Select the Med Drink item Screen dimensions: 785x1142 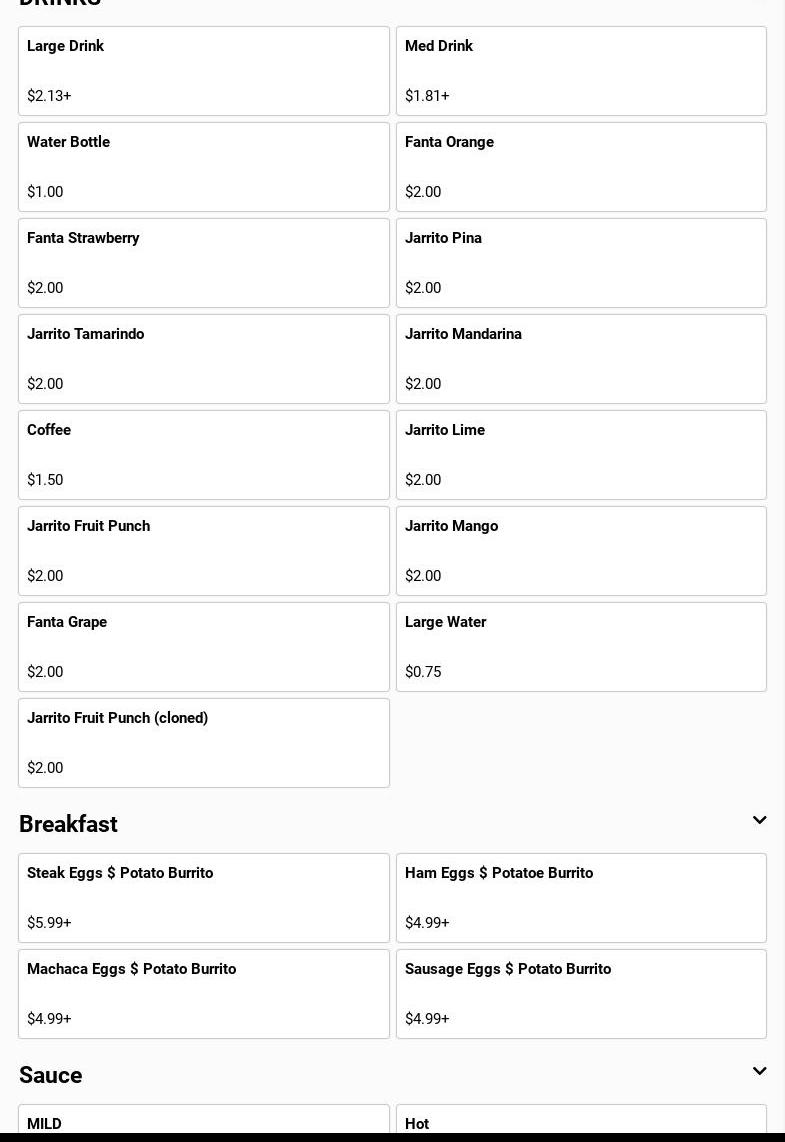point(581,71)
